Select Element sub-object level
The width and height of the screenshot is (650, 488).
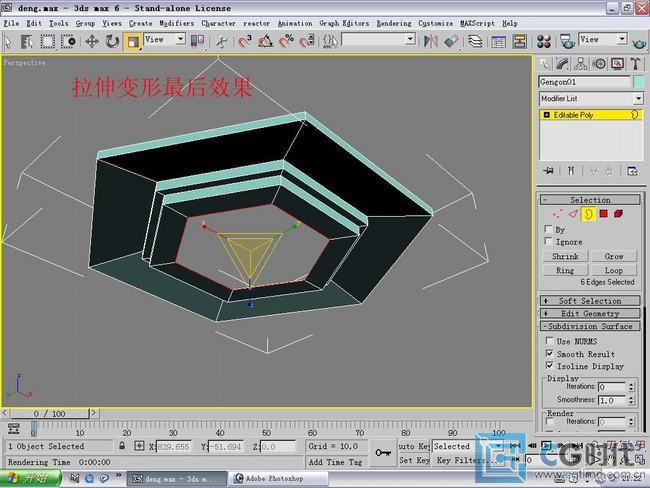point(618,214)
